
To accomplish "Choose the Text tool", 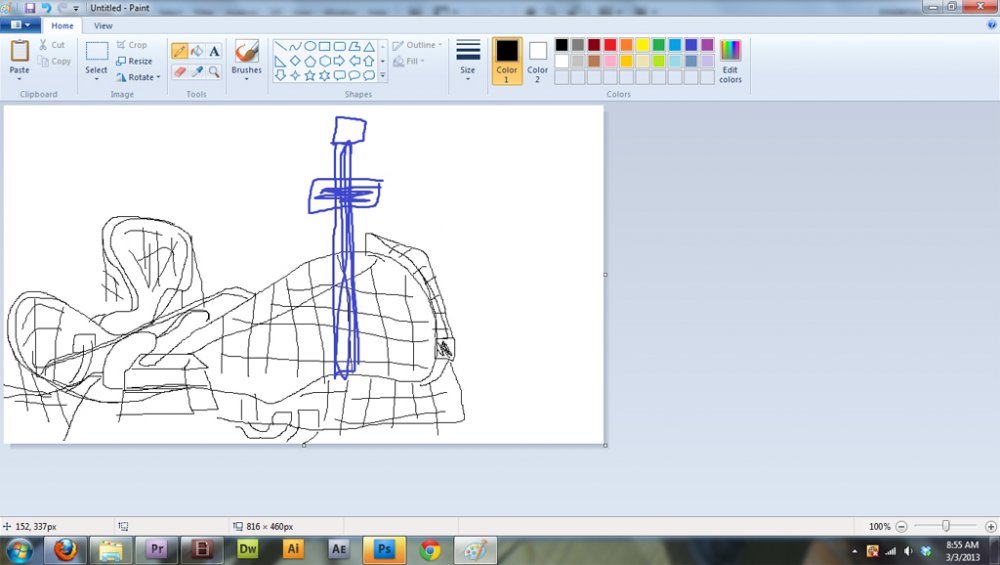I will coord(214,51).
